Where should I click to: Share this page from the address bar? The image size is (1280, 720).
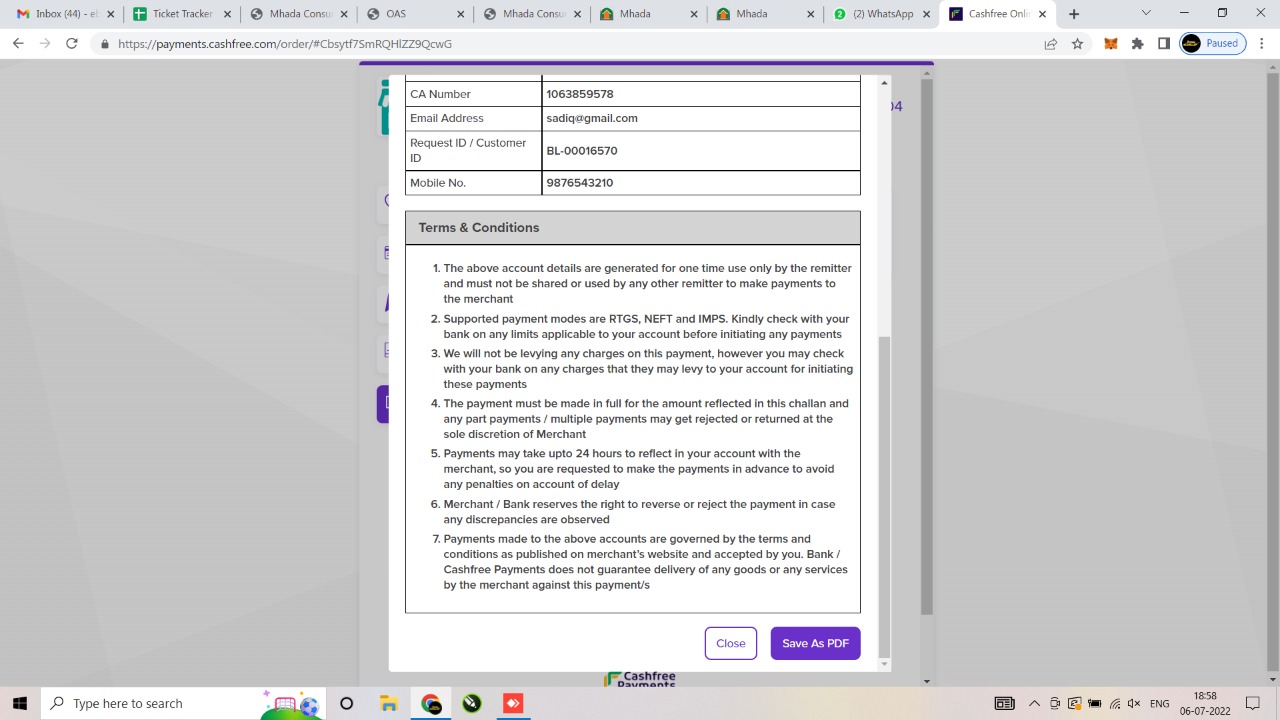(x=1051, y=44)
